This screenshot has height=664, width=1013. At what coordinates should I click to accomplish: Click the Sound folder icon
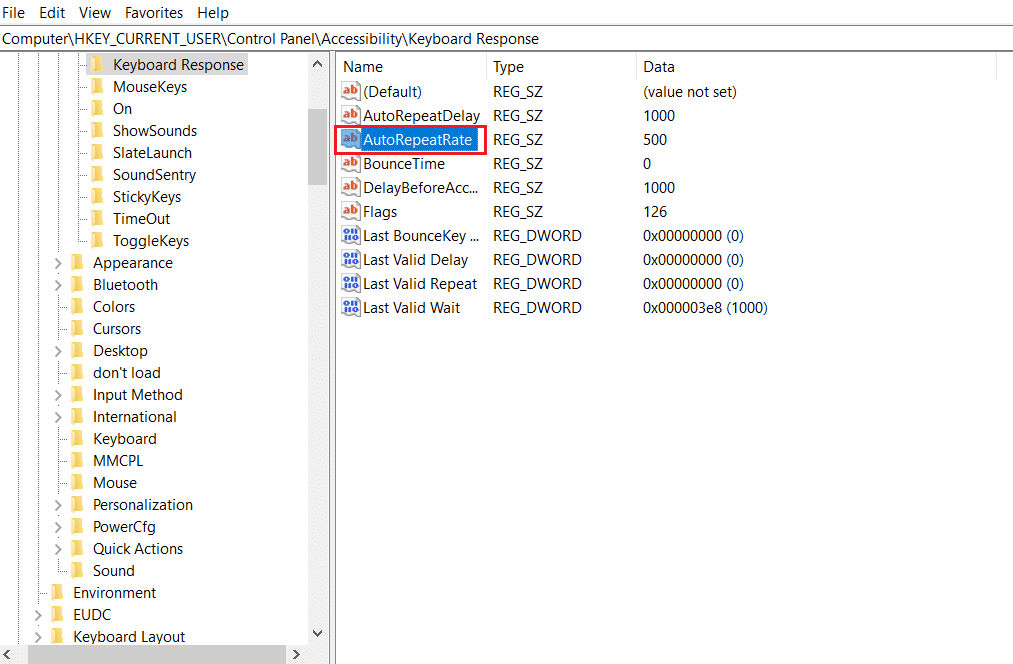[x=77, y=569]
